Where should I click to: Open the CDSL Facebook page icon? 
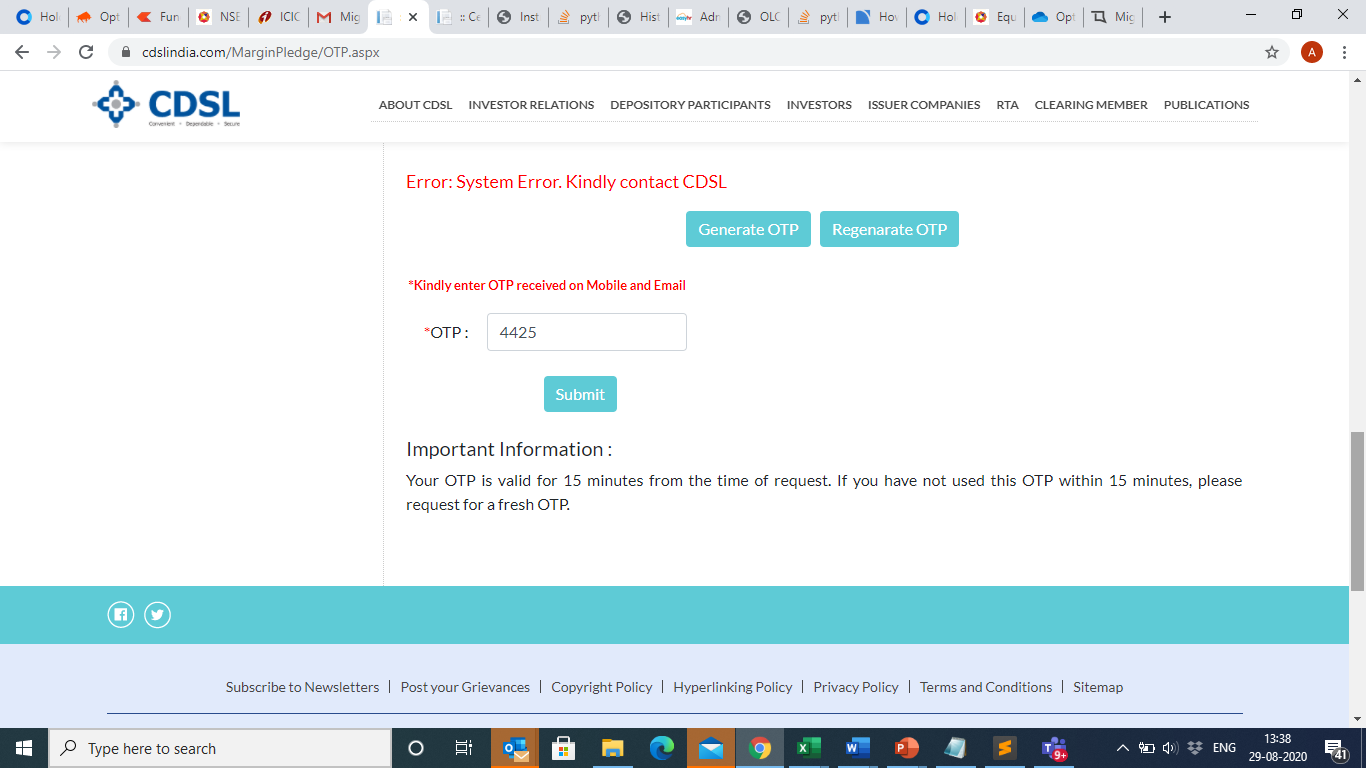coord(120,615)
